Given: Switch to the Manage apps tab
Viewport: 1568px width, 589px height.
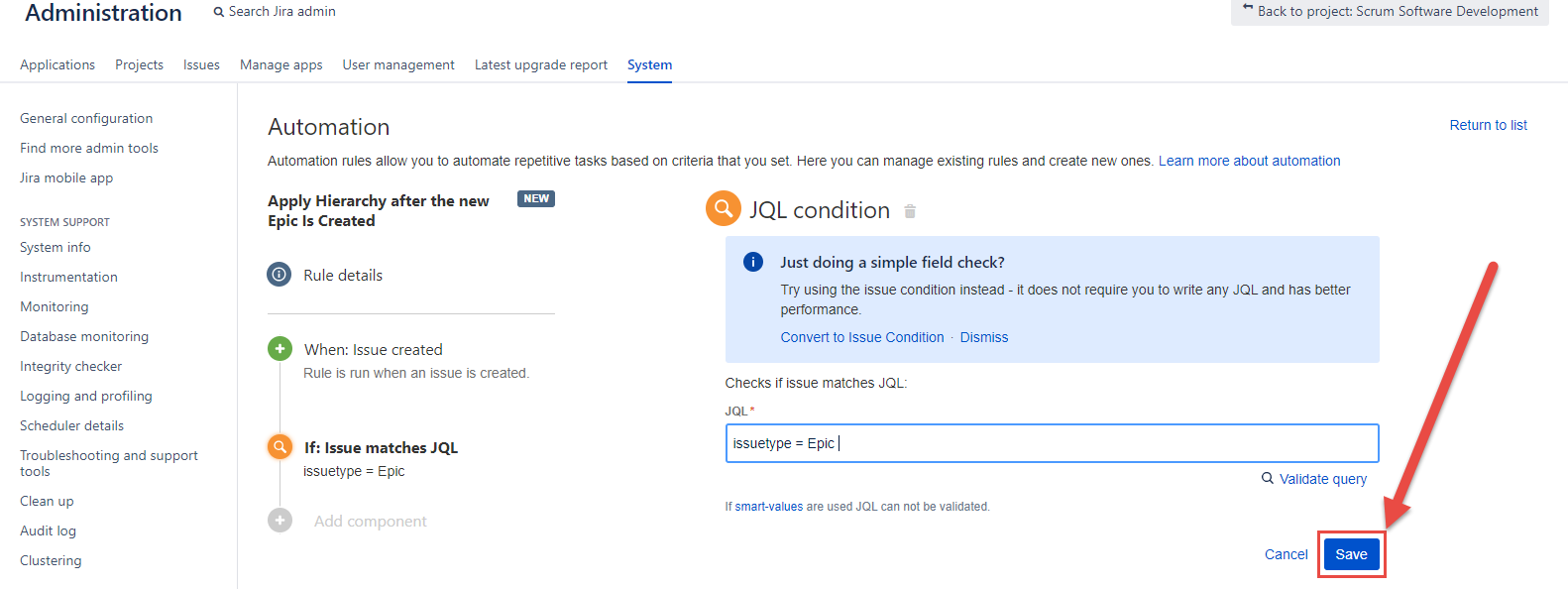Looking at the screenshot, I should tap(280, 64).
